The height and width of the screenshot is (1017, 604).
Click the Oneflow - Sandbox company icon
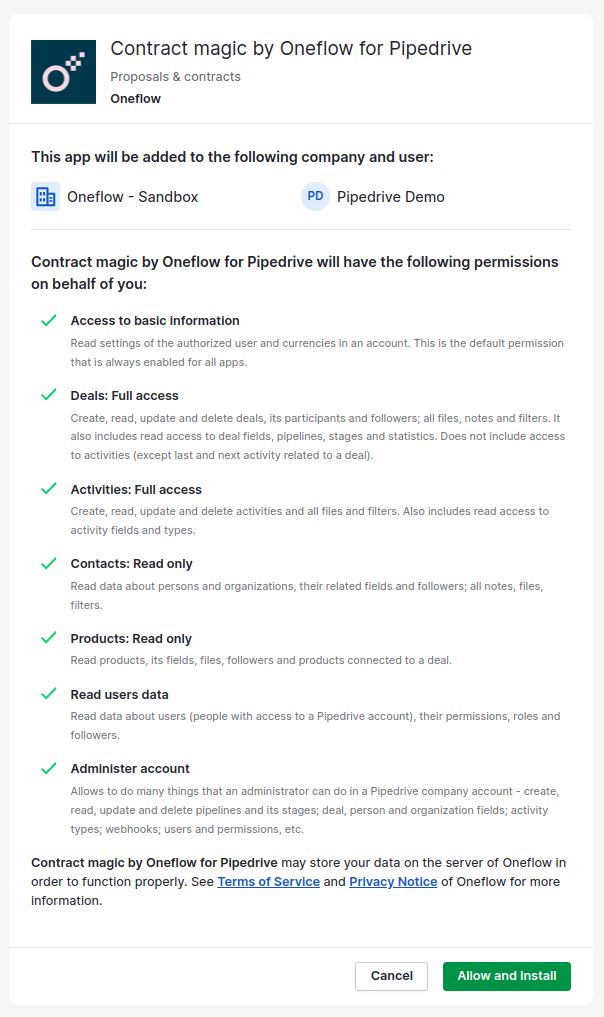42,196
